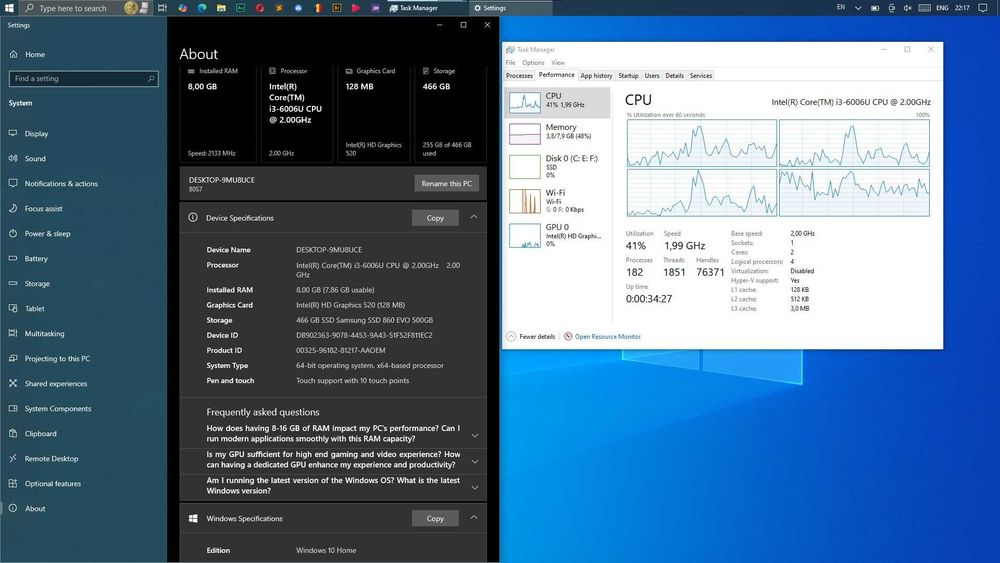Open View menu in Task Manager
The image size is (1000, 563).
pyautogui.click(x=558, y=62)
